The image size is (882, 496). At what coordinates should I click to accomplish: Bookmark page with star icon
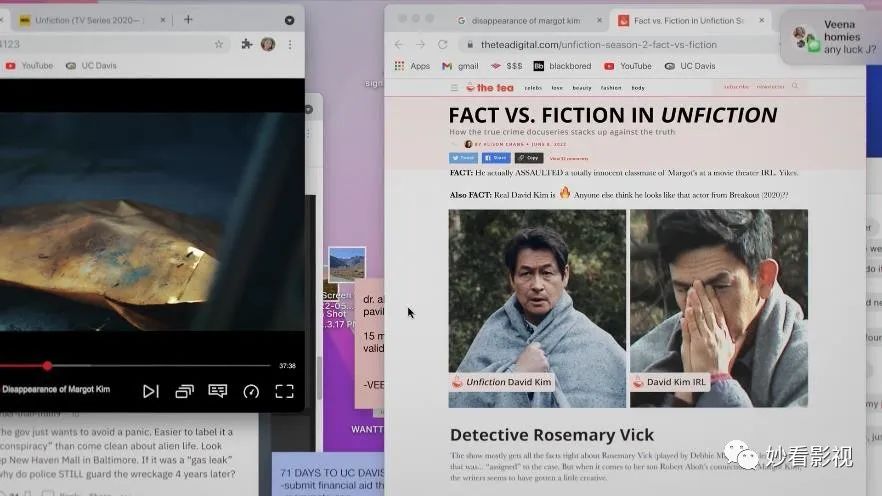(x=219, y=44)
